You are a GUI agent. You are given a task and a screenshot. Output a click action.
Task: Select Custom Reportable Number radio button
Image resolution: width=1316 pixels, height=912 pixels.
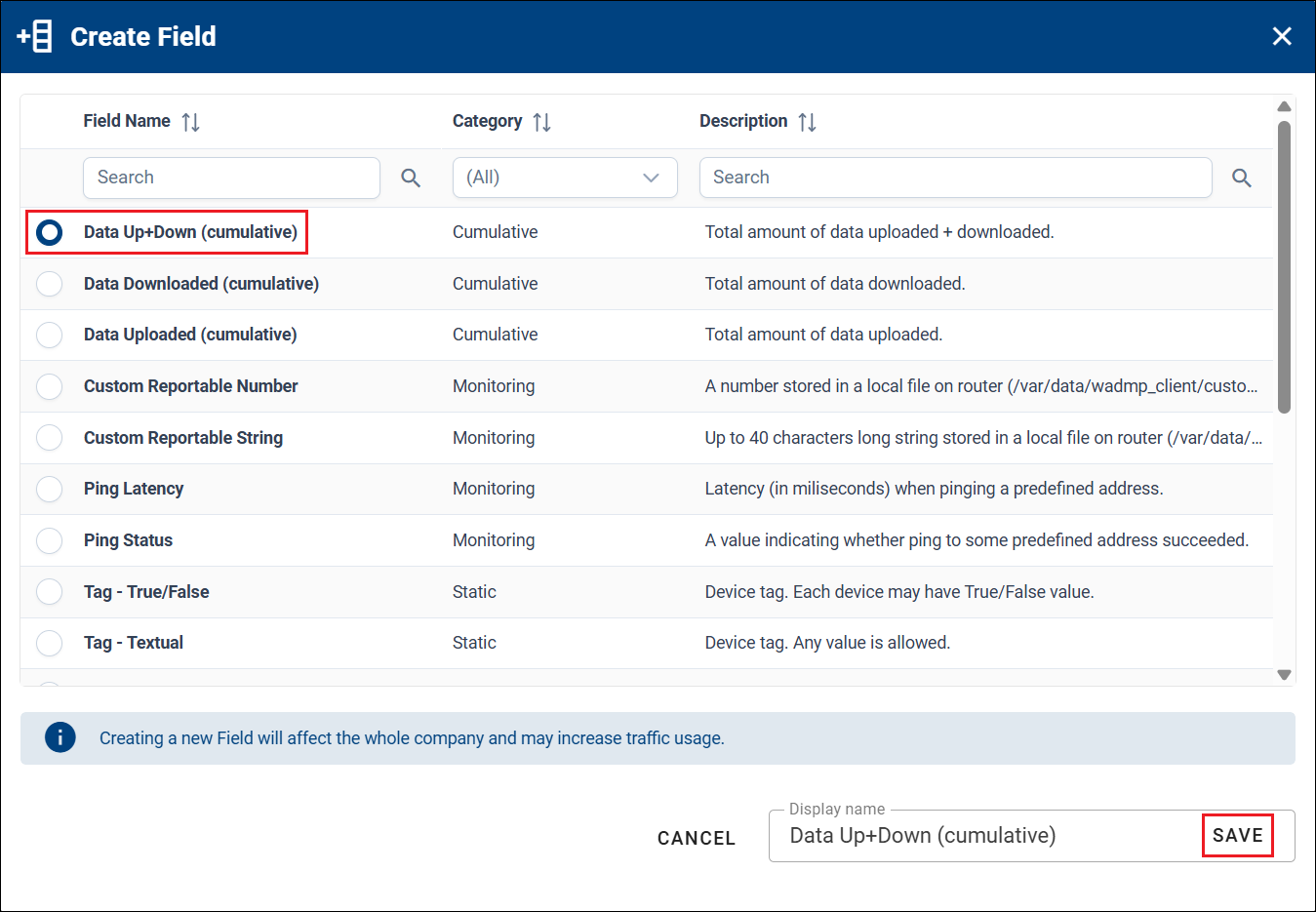click(49, 386)
